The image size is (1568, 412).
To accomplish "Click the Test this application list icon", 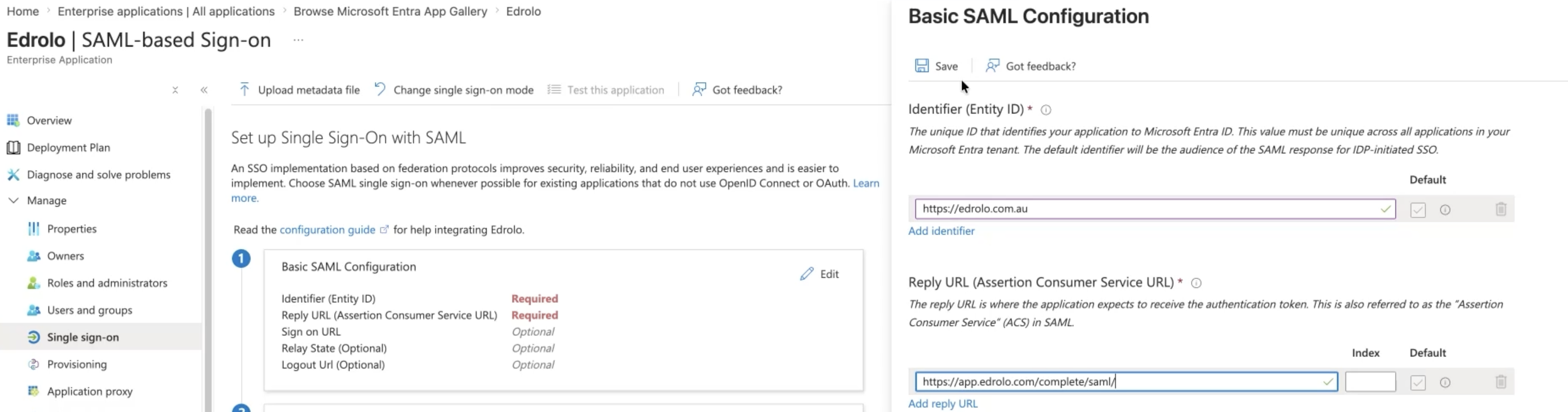I will click(554, 90).
